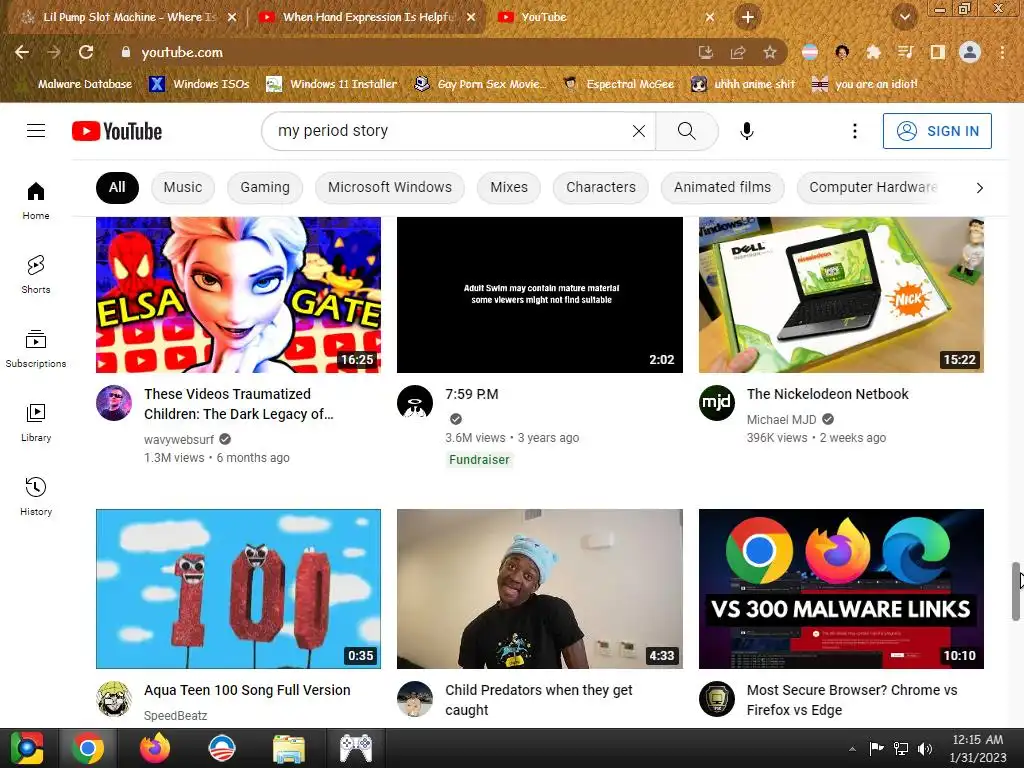The width and height of the screenshot is (1024, 768).
Task: Click the Chrome profile avatar icon
Action: pos(970,52)
